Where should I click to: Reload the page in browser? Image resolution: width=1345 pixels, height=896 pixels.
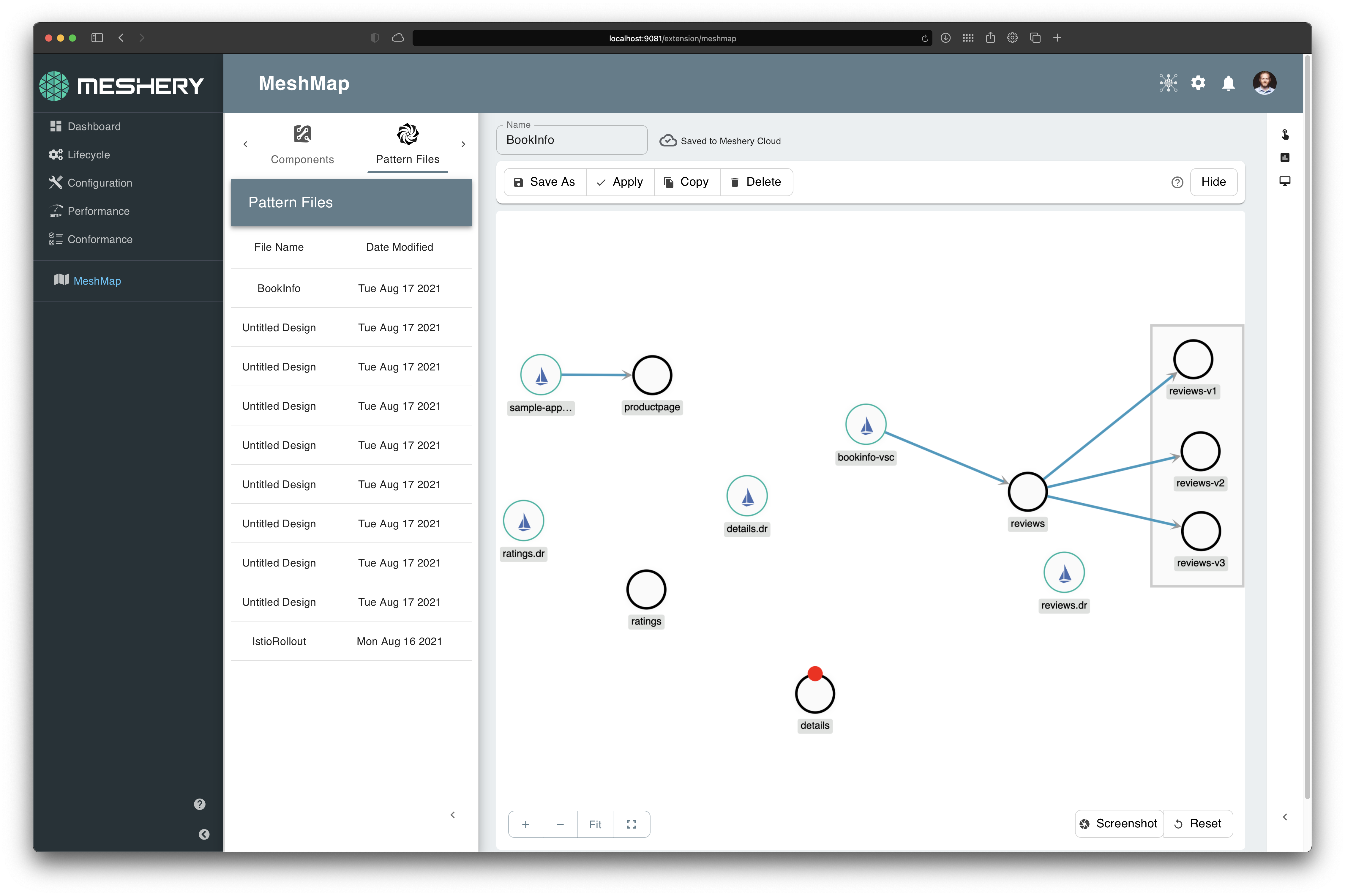[924, 38]
